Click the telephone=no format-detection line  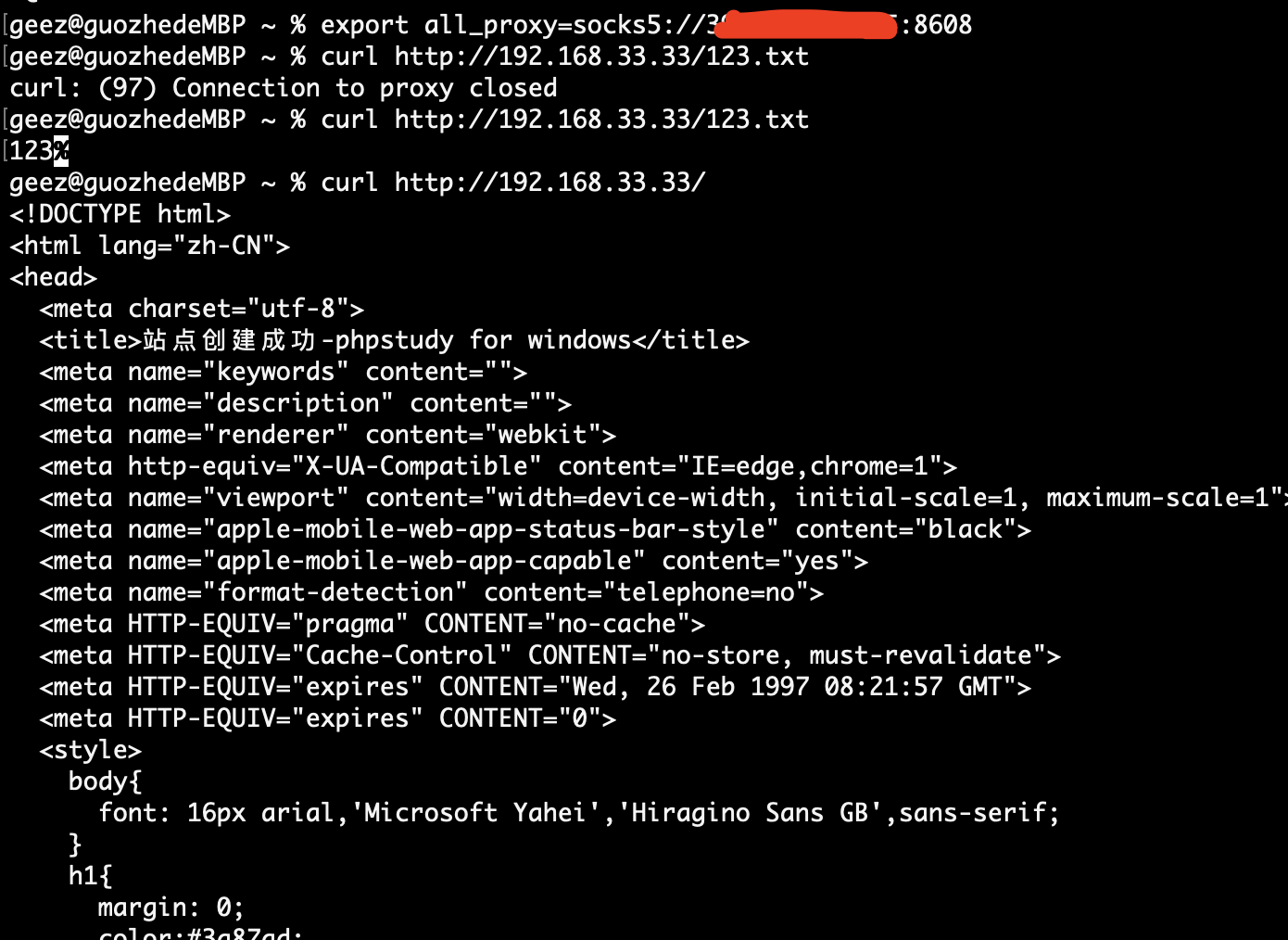(431, 592)
